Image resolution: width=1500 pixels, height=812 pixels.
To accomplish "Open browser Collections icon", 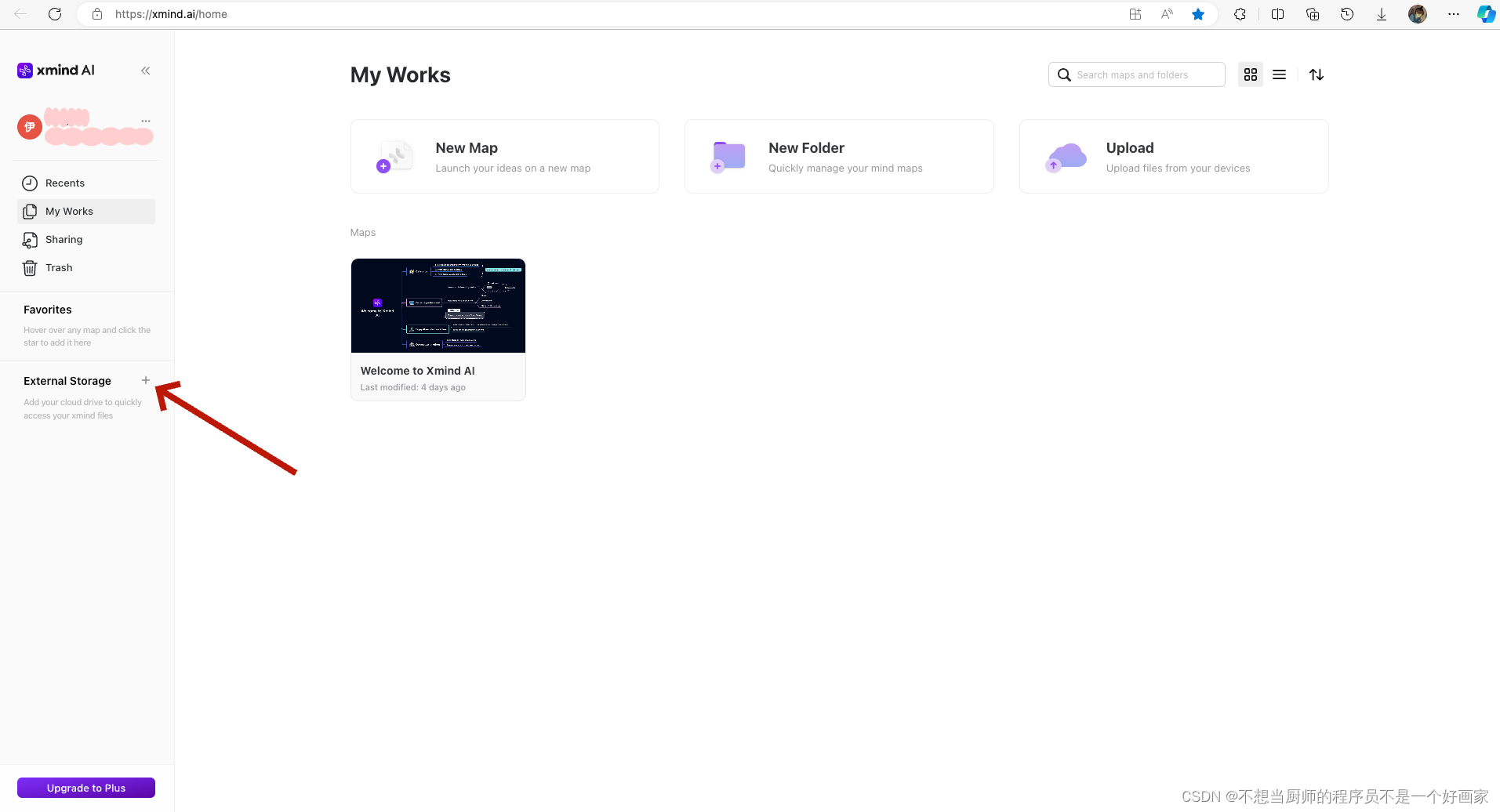I will (1313, 14).
